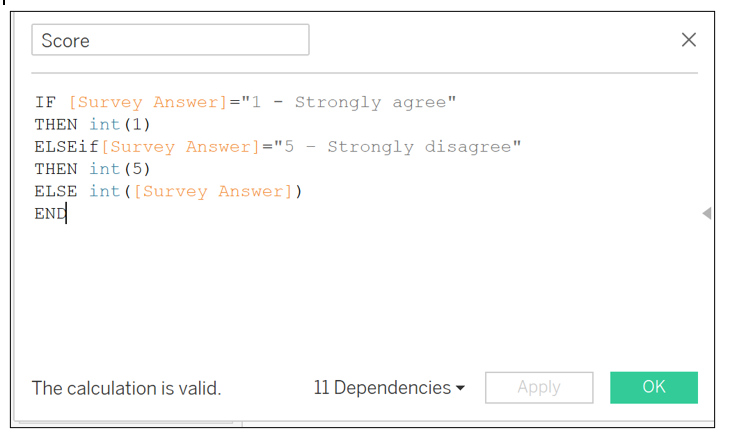Place cursor at the END keyword
733x444 pixels.
50,213
